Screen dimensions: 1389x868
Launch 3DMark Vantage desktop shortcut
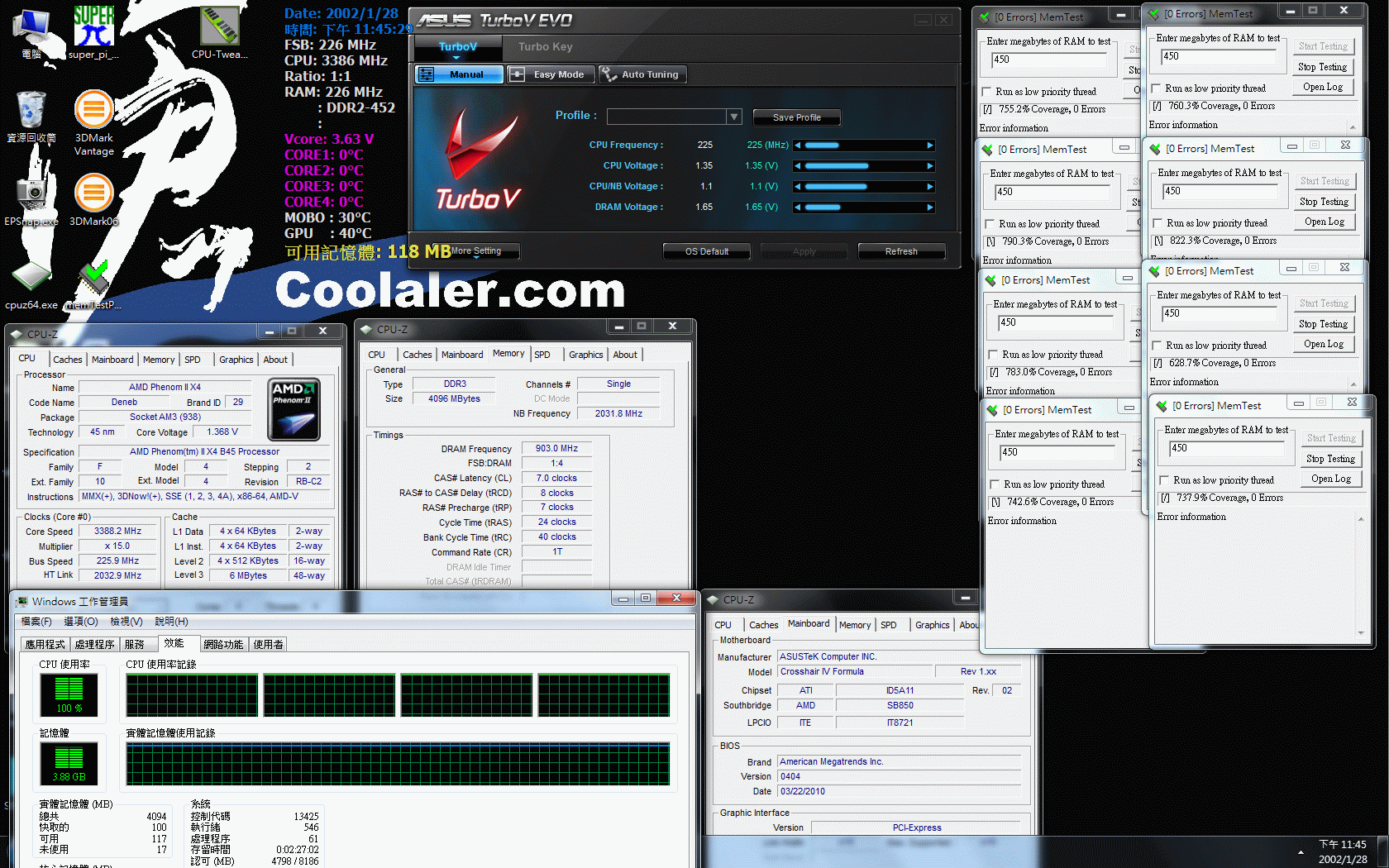coord(93,111)
